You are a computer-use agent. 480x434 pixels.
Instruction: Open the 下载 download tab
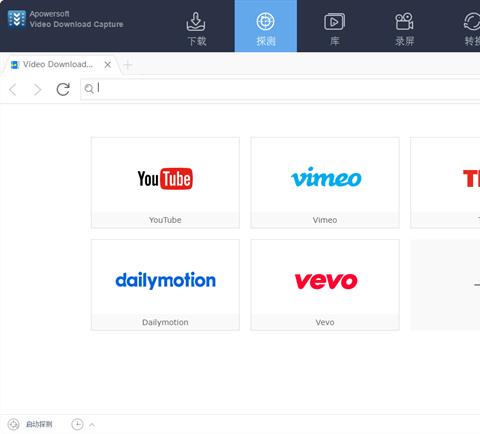[196, 28]
